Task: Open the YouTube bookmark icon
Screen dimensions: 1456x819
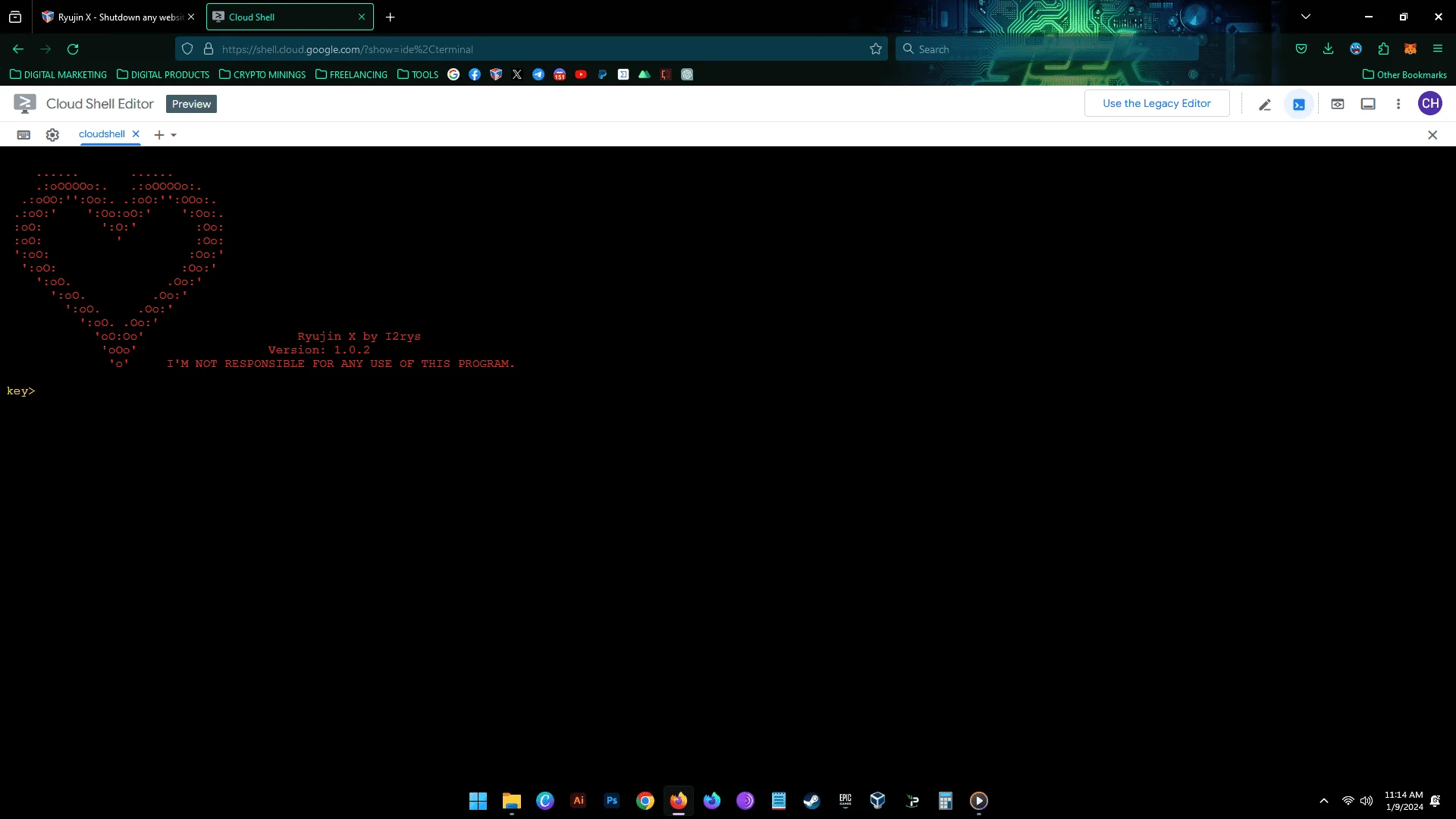Action: pyautogui.click(x=581, y=74)
